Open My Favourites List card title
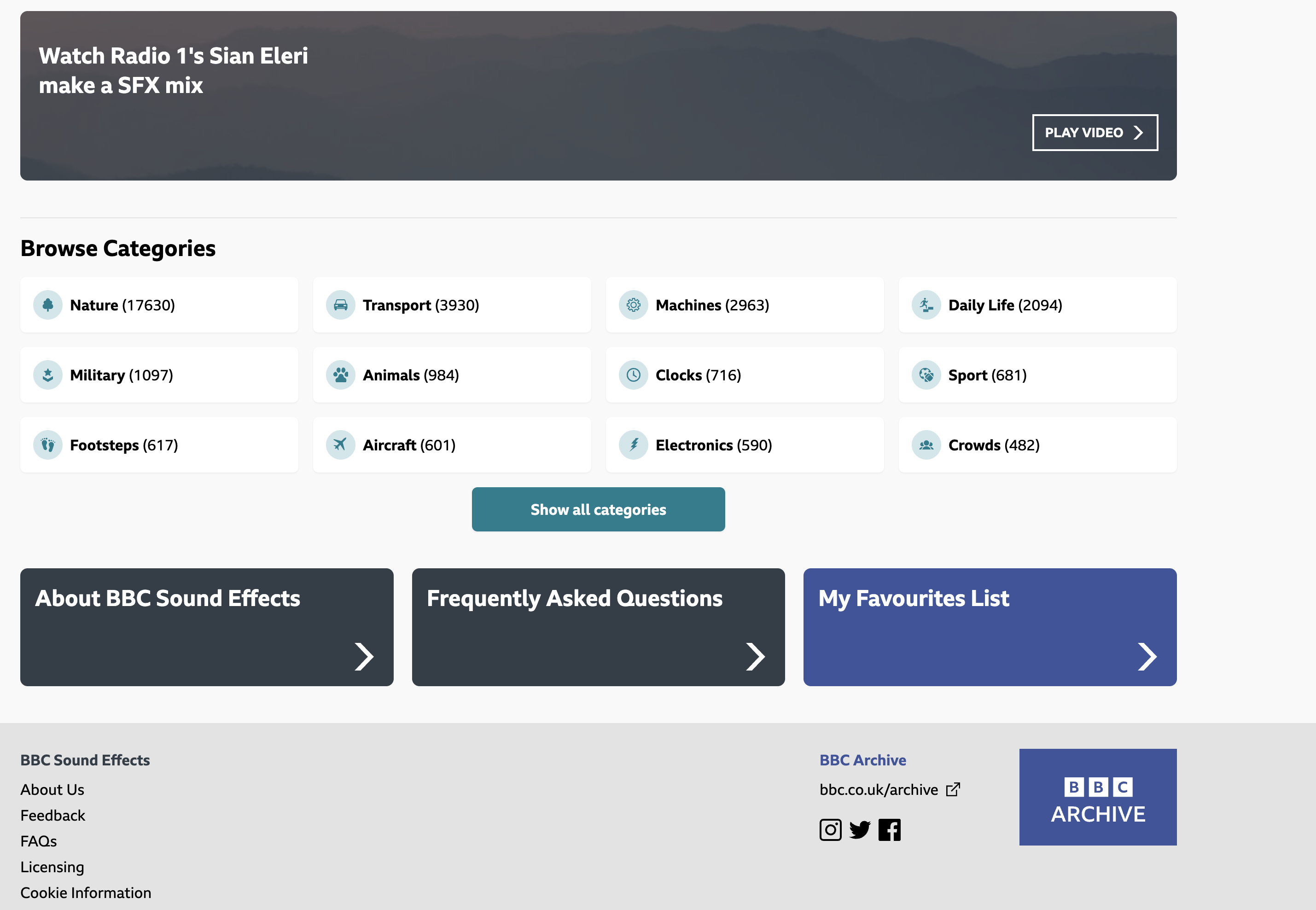The width and height of the screenshot is (1316, 910). (x=914, y=599)
